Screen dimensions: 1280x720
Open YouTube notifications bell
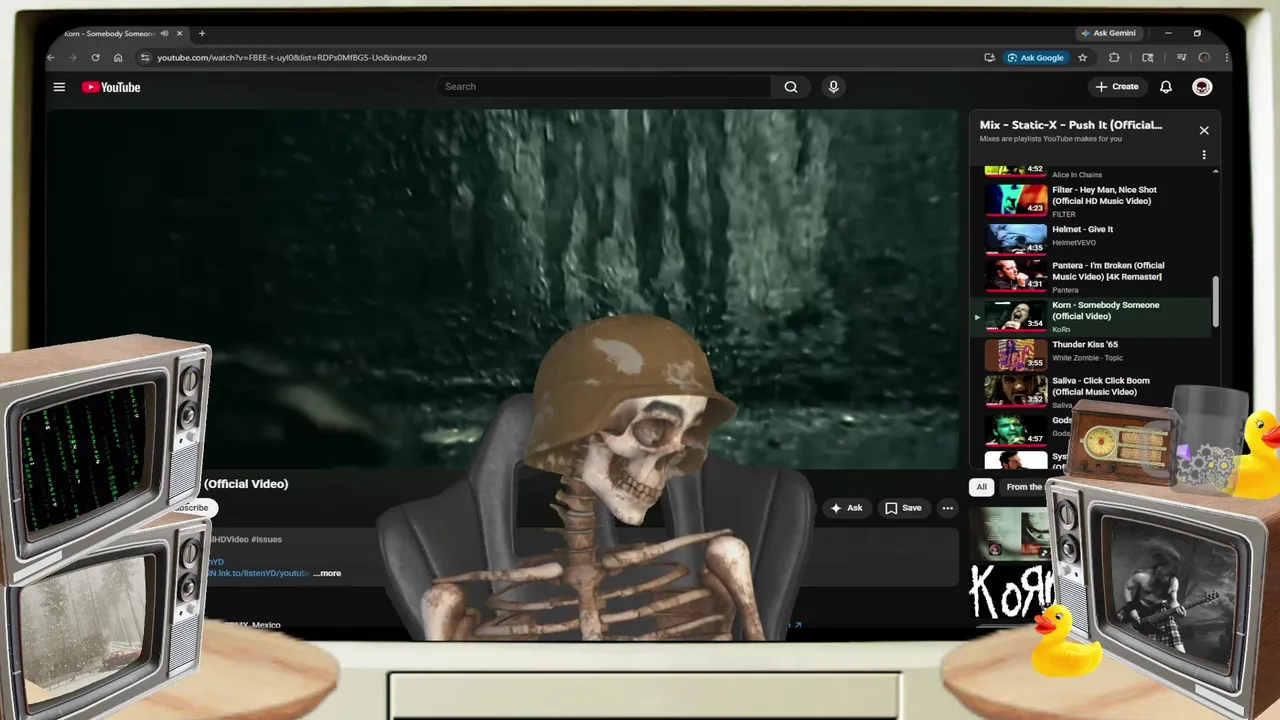click(x=1166, y=87)
